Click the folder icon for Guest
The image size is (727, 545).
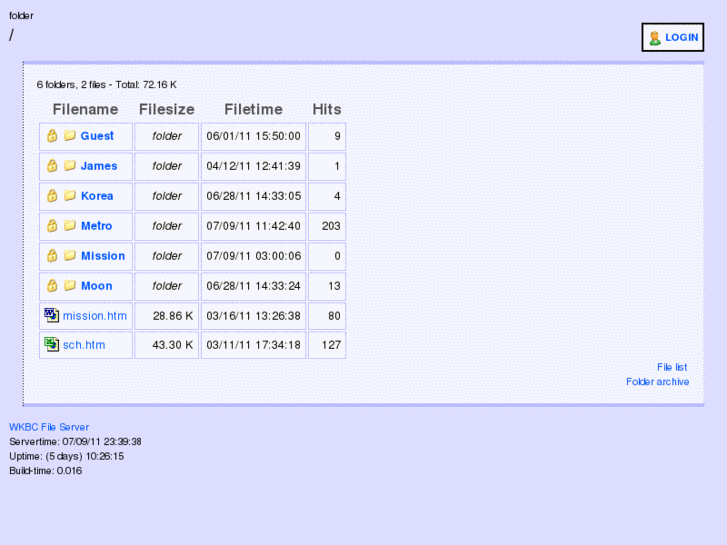(x=70, y=135)
